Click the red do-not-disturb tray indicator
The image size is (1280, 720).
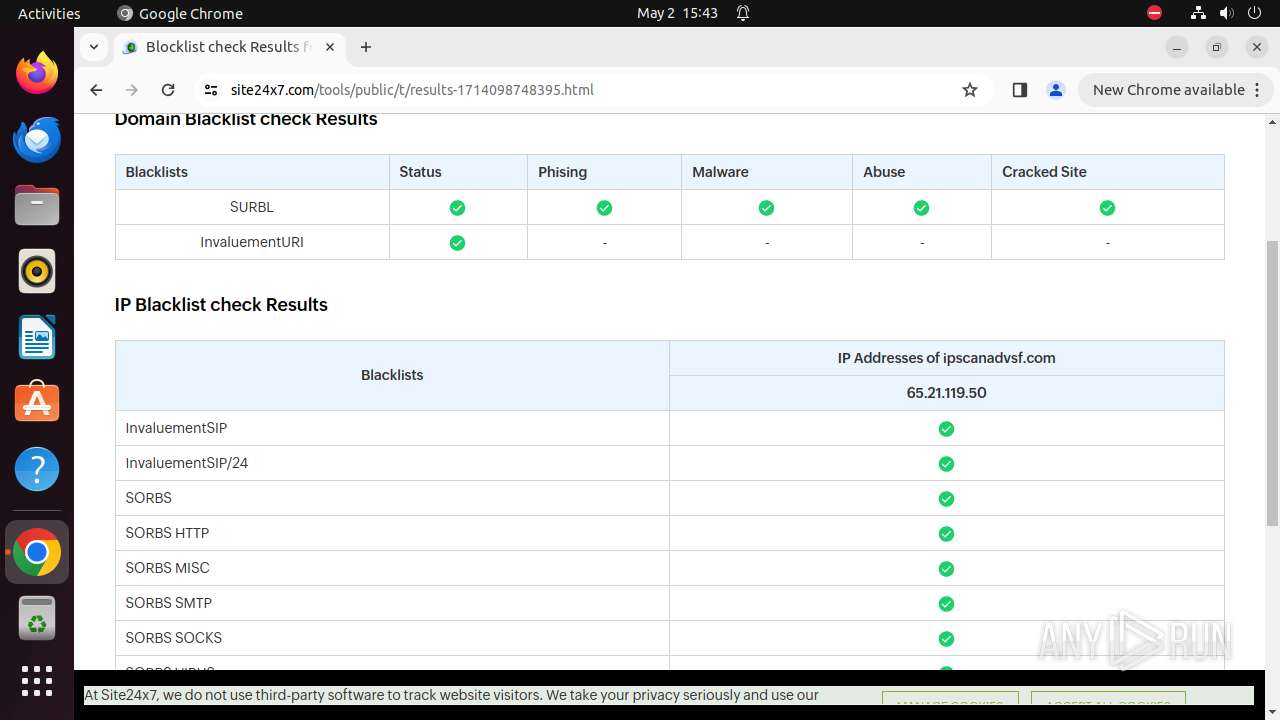point(1154,13)
